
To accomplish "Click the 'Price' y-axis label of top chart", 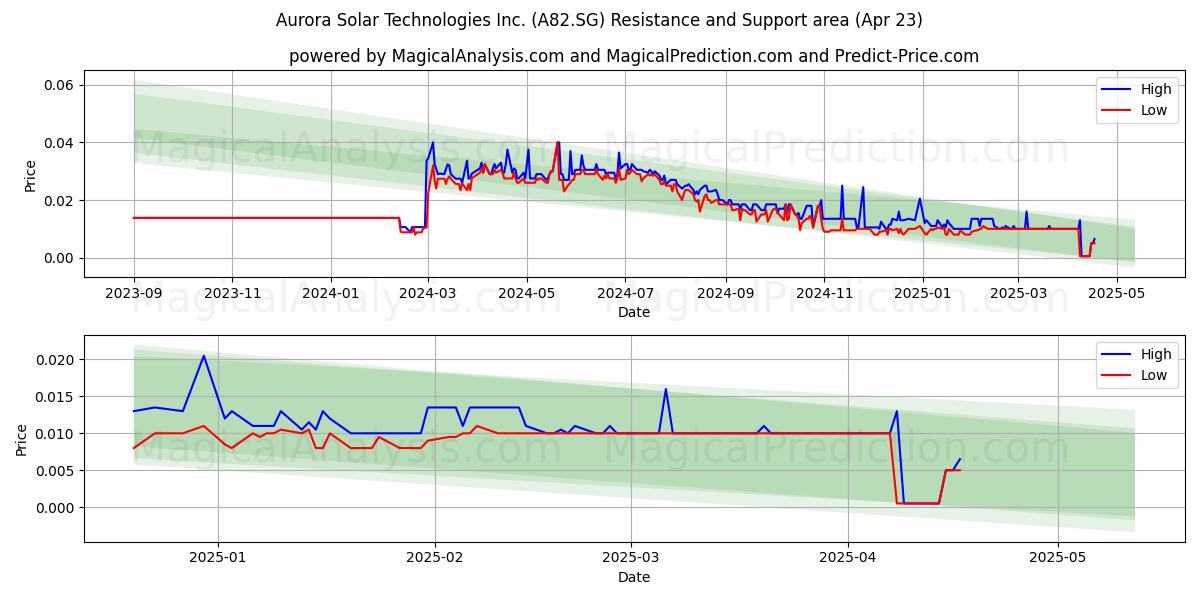I will pyautogui.click(x=30, y=174).
